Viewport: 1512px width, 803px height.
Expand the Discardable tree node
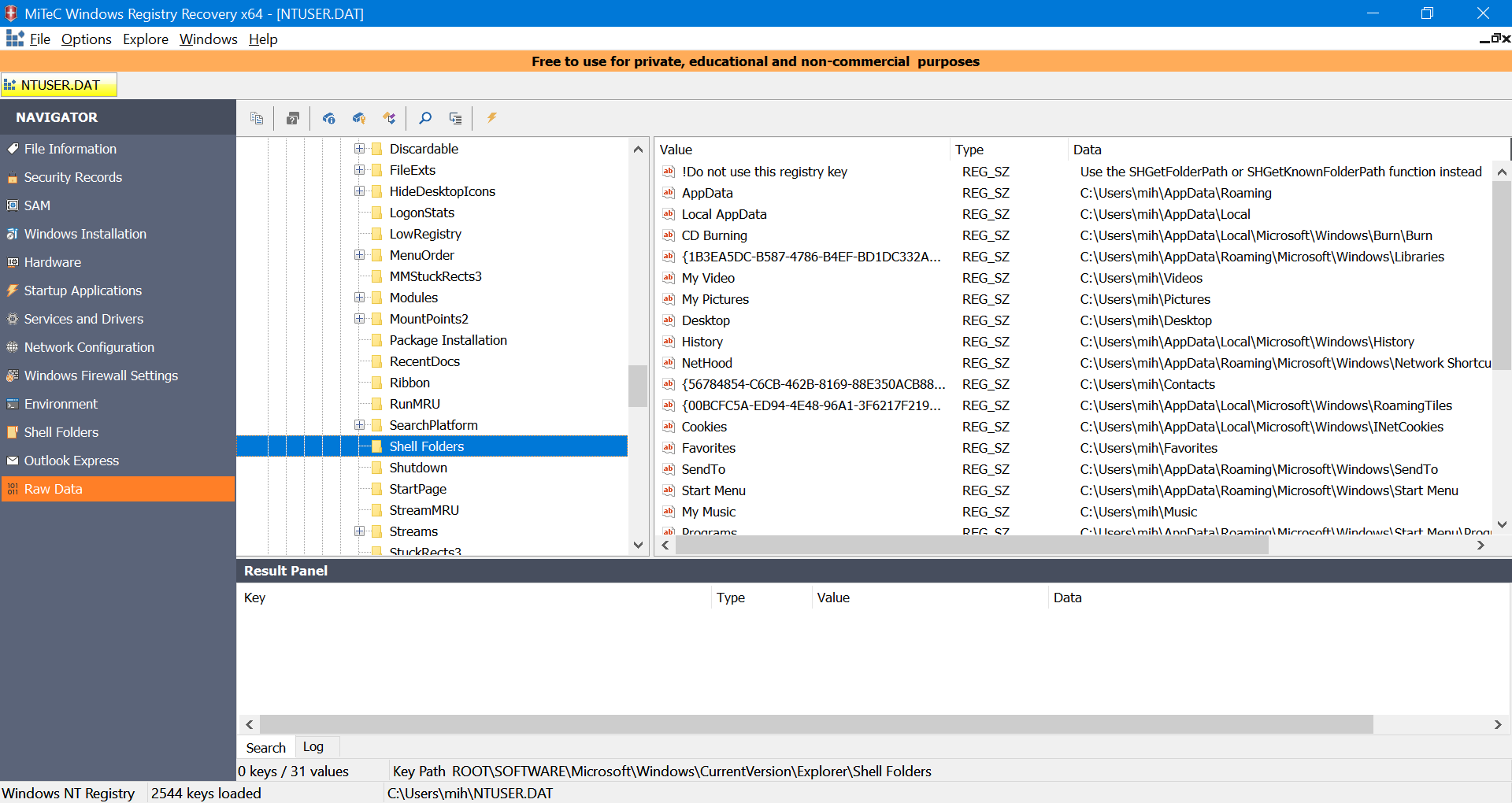click(x=359, y=149)
